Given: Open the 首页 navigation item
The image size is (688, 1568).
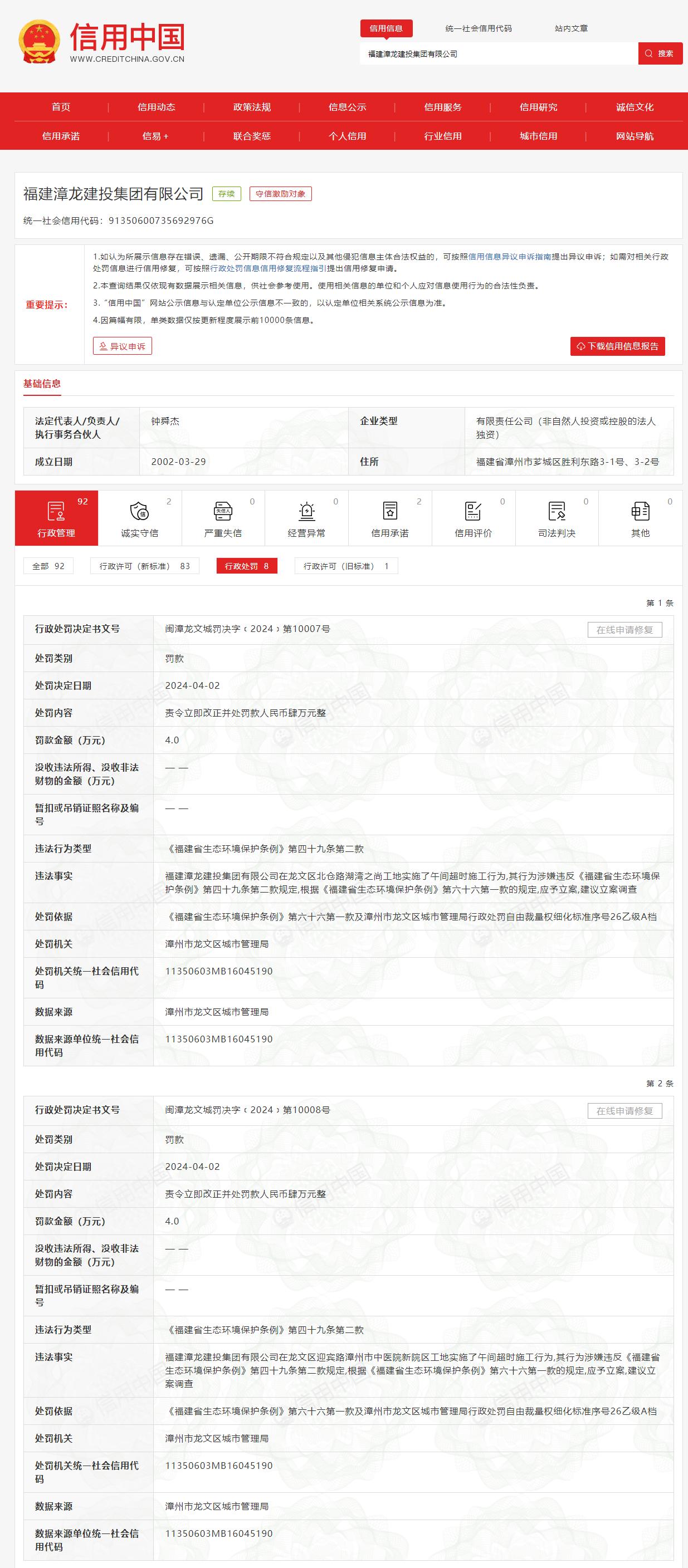Looking at the screenshot, I should [x=61, y=107].
